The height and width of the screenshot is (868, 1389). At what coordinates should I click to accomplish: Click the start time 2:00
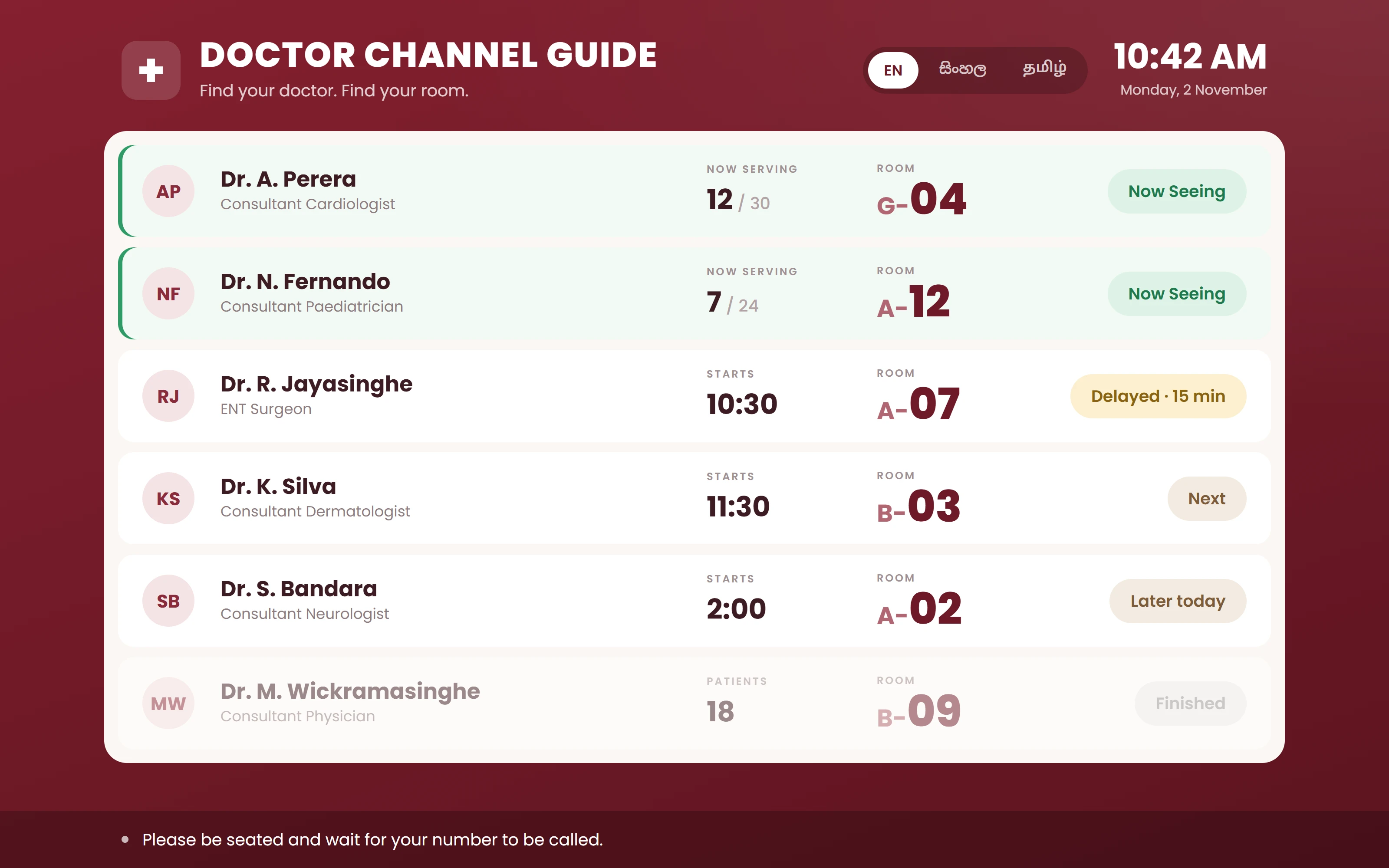[737, 609]
